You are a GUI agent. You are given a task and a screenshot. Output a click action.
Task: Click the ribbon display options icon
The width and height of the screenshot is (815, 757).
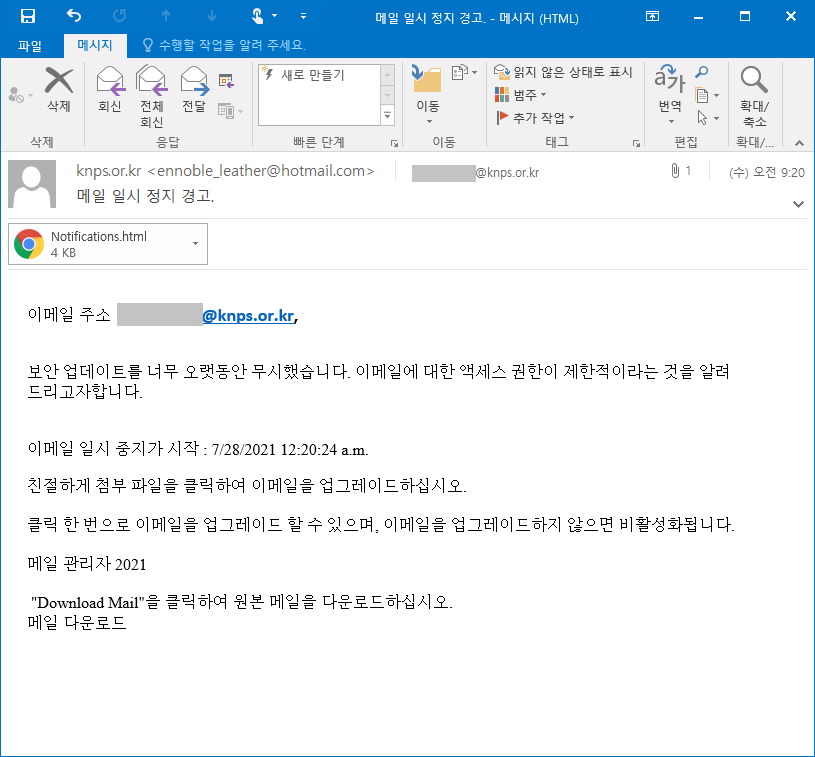click(652, 16)
